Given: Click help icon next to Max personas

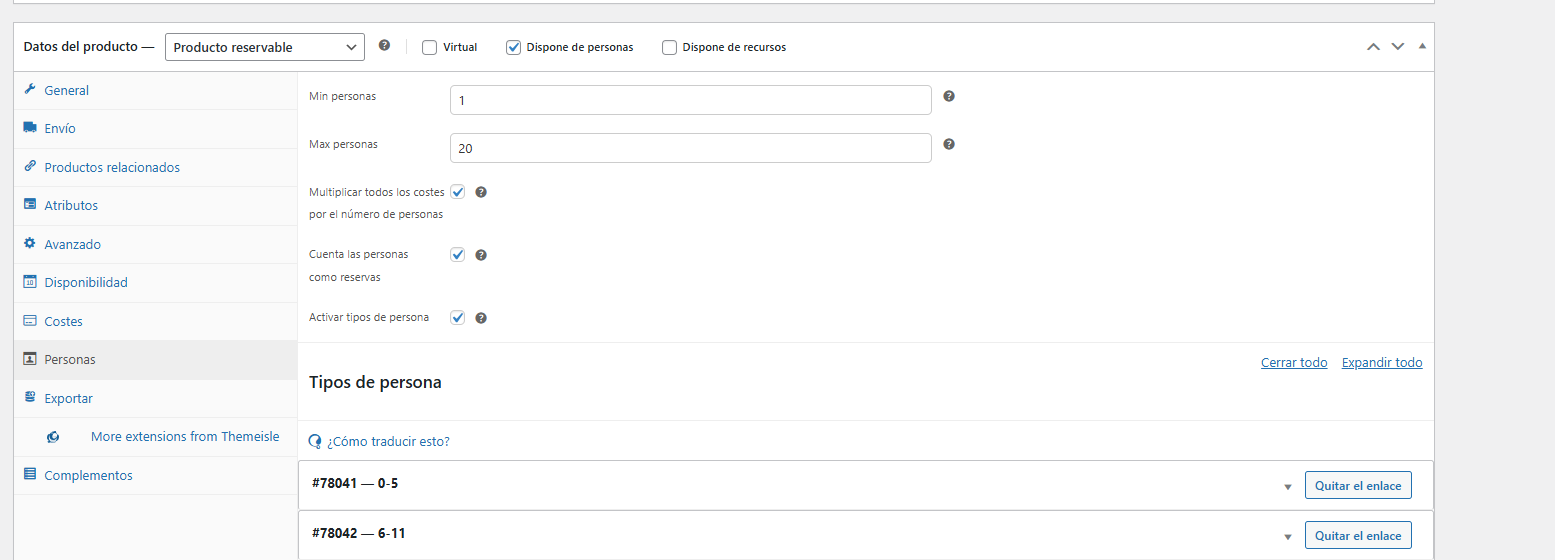Looking at the screenshot, I should pyautogui.click(x=949, y=144).
